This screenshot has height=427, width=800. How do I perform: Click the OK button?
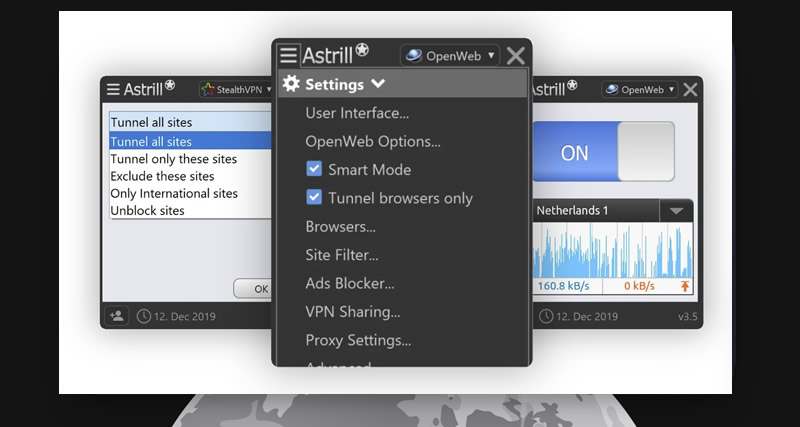[x=254, y=288]
